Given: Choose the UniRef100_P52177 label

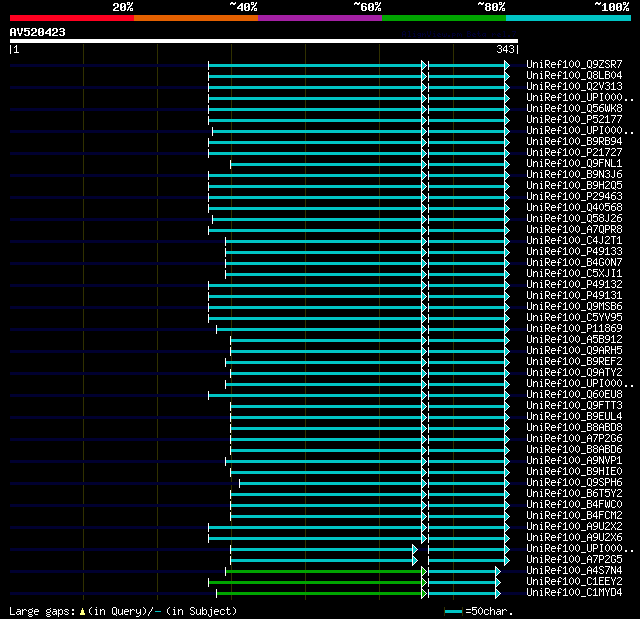Looking at the screenshot, I should coord(574,120).
